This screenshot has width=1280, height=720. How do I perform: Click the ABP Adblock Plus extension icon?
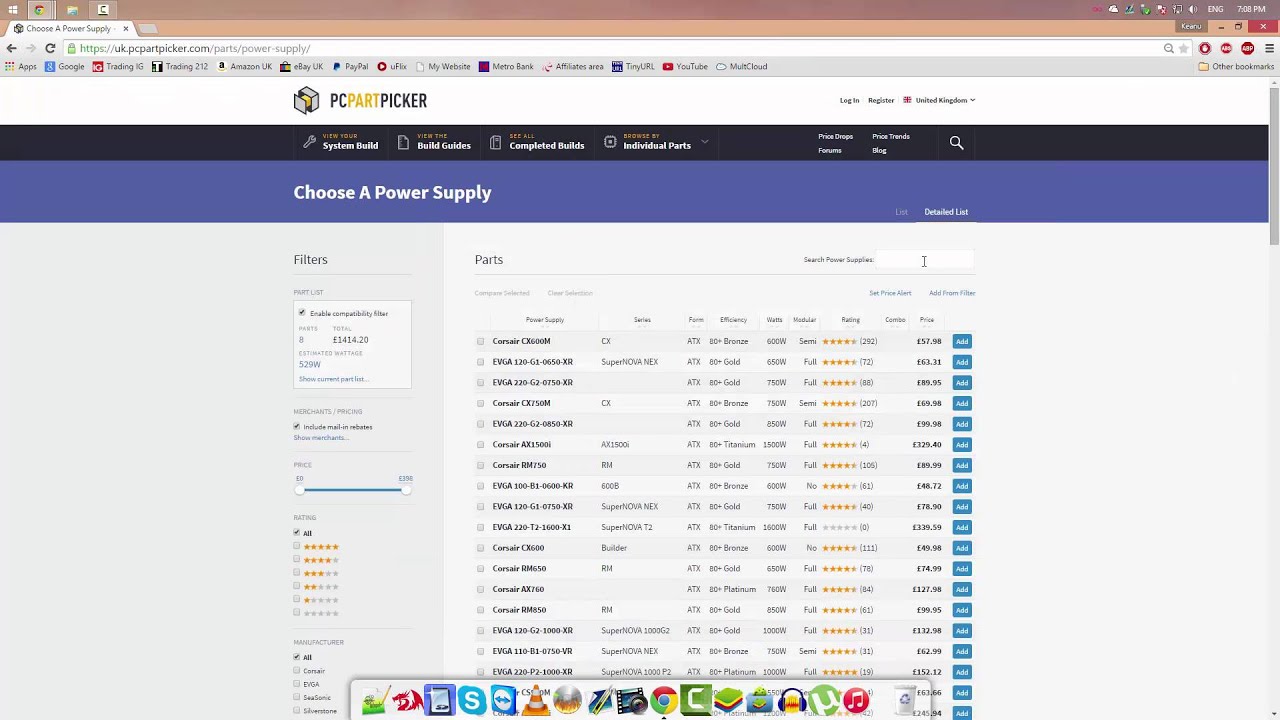point(1247,48)
